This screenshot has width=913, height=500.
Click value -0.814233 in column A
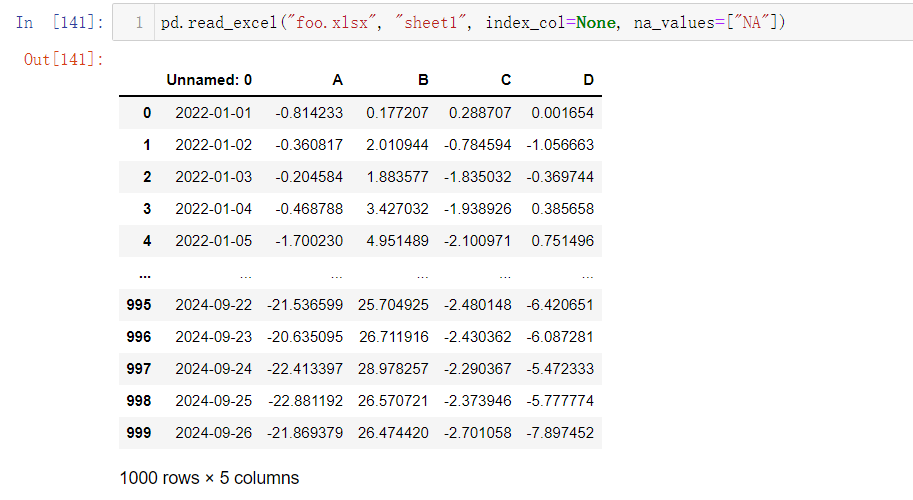coord(309,113)
